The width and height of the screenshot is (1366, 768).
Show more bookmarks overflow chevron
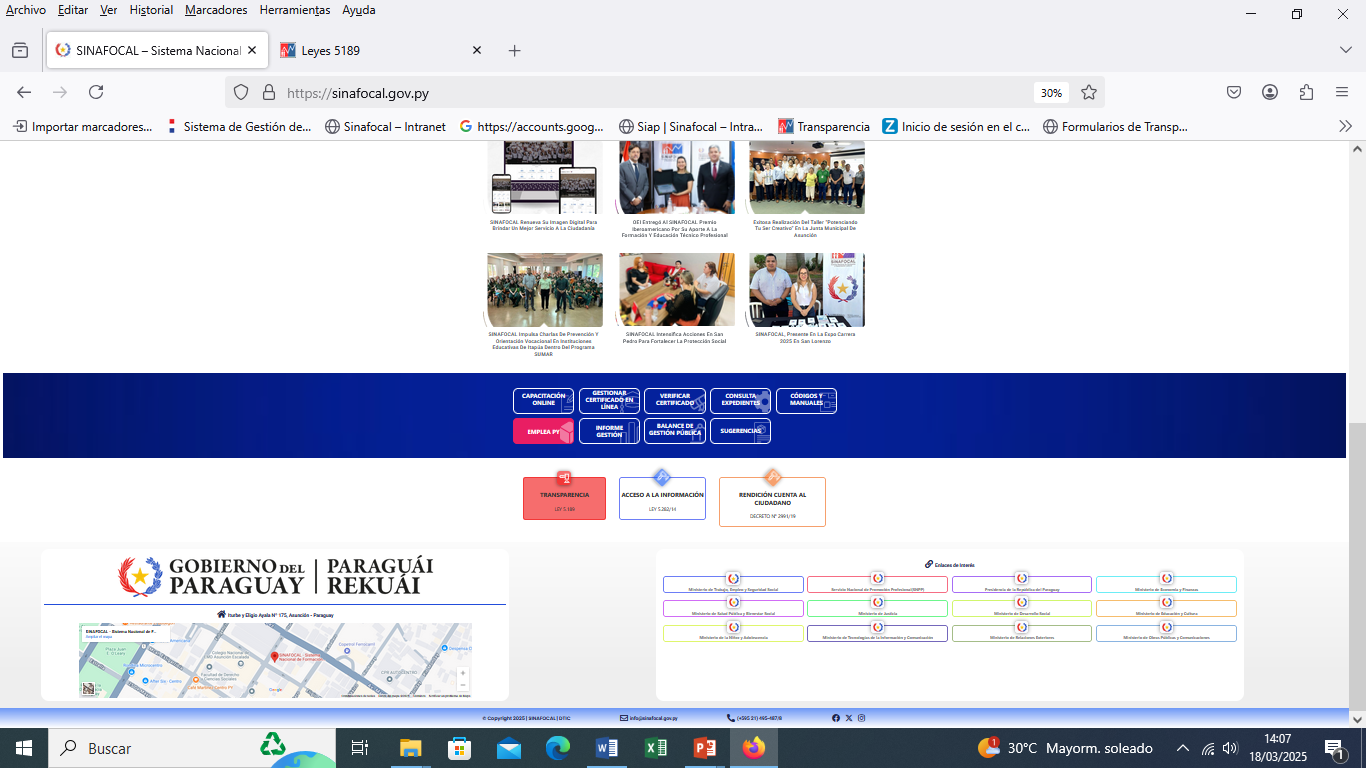coord(1345,126)
